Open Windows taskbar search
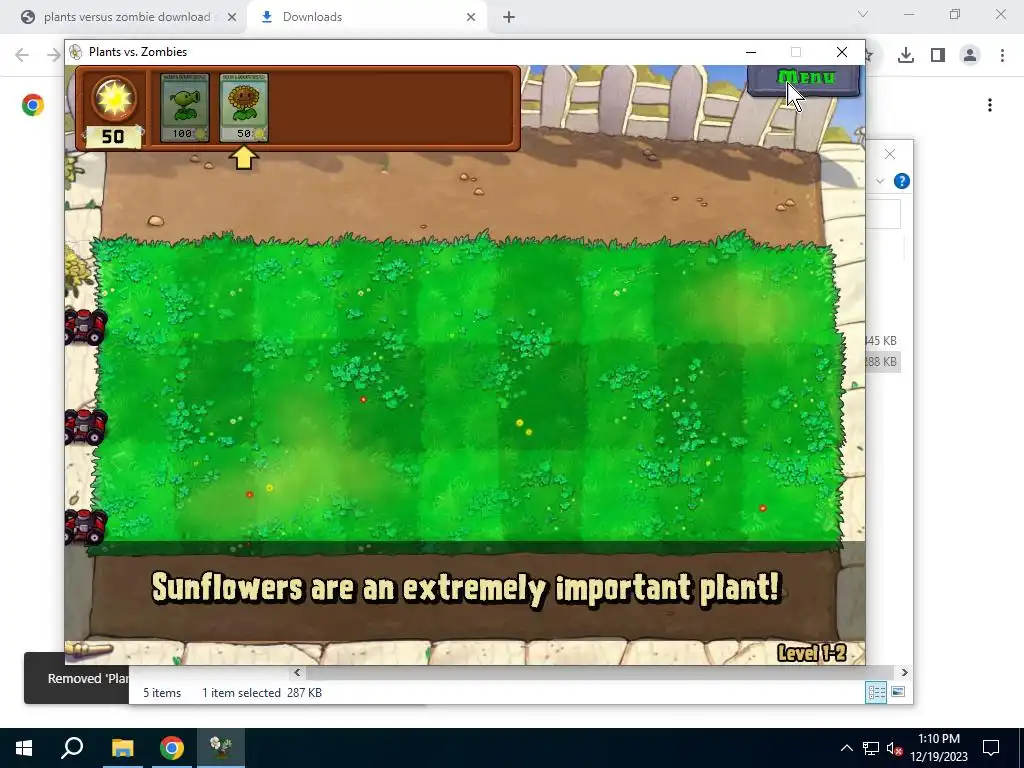The width and height of the screenshot is (1024, 768). (72, 748)
